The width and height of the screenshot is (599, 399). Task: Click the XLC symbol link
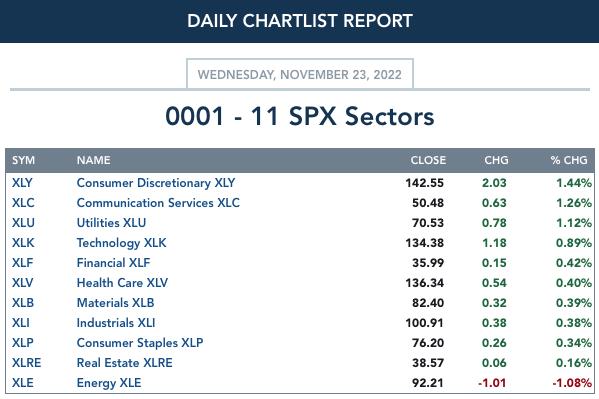[x=23, y=203]
